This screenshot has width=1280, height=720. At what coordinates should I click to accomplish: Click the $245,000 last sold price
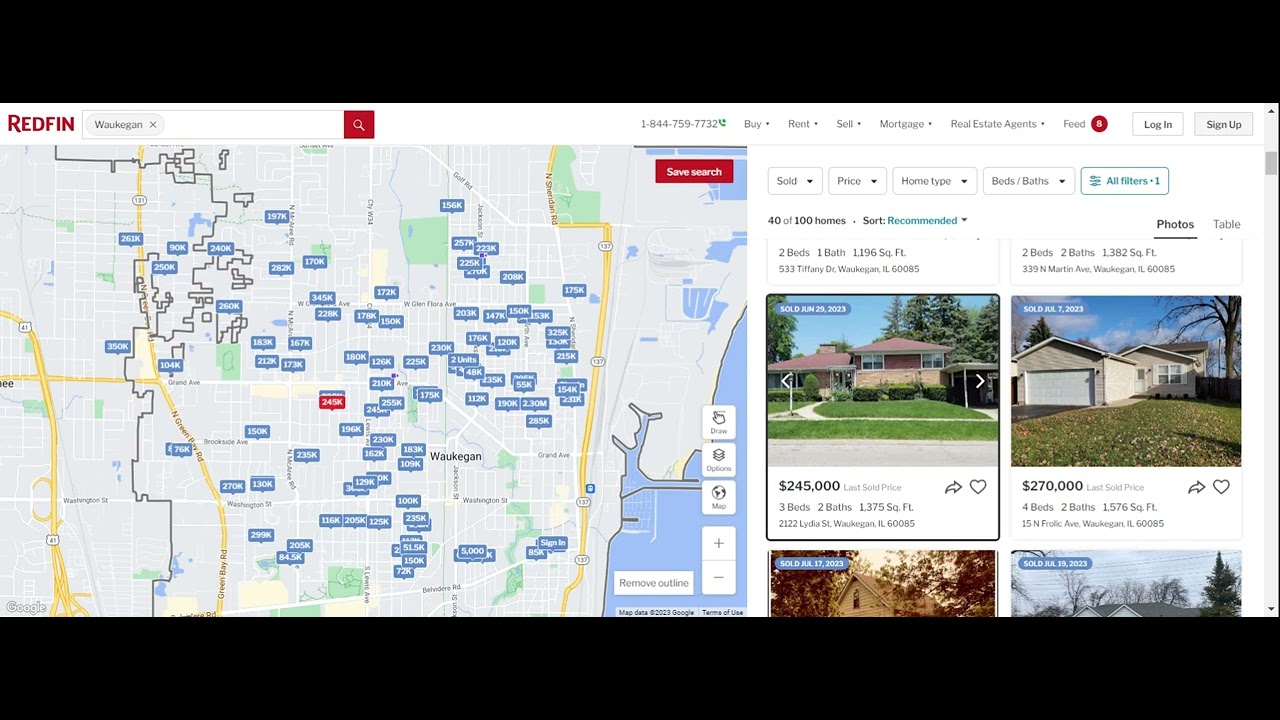(809, 486)
